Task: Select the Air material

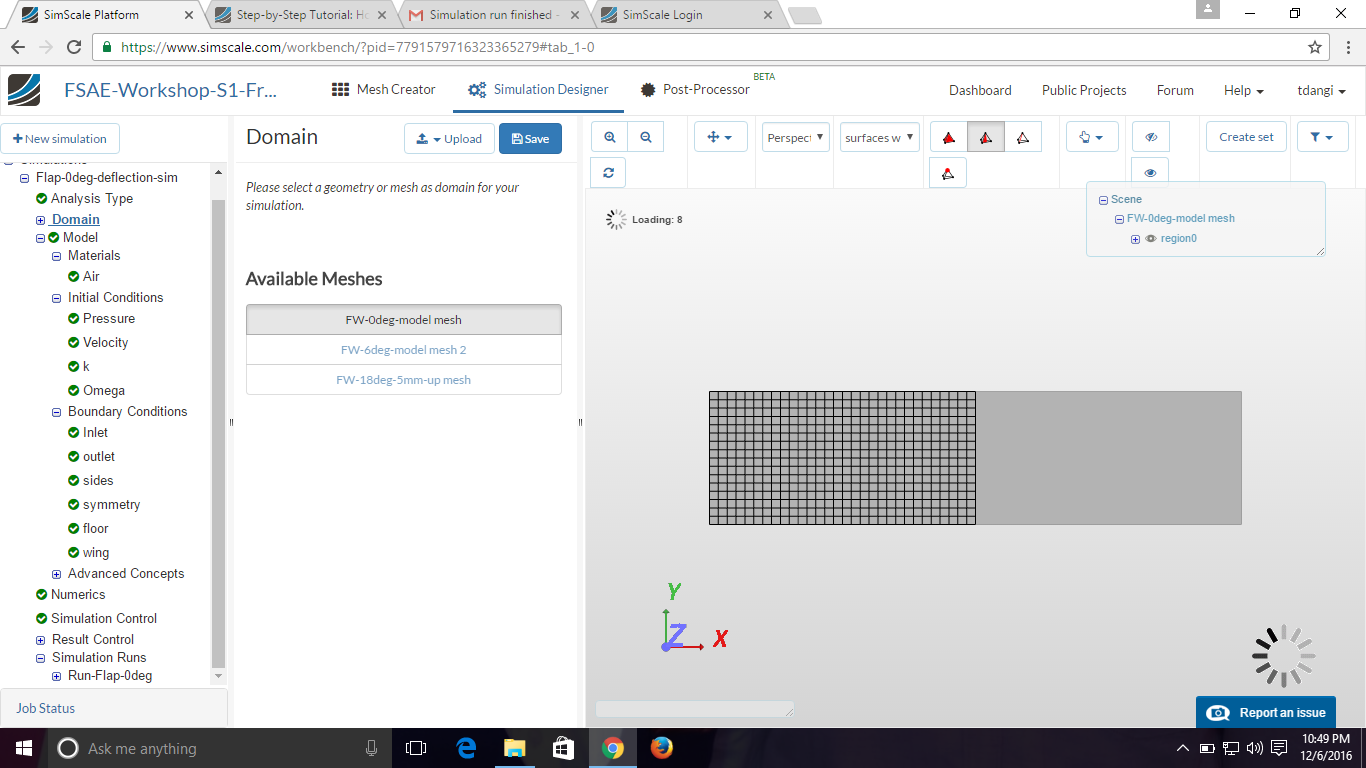Action: tap(91, 277)
